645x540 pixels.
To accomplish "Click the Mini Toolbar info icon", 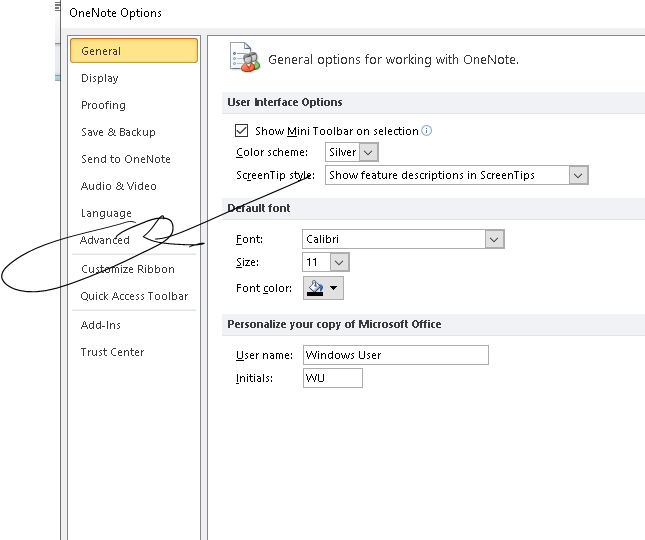I will [x=427, y=131].
